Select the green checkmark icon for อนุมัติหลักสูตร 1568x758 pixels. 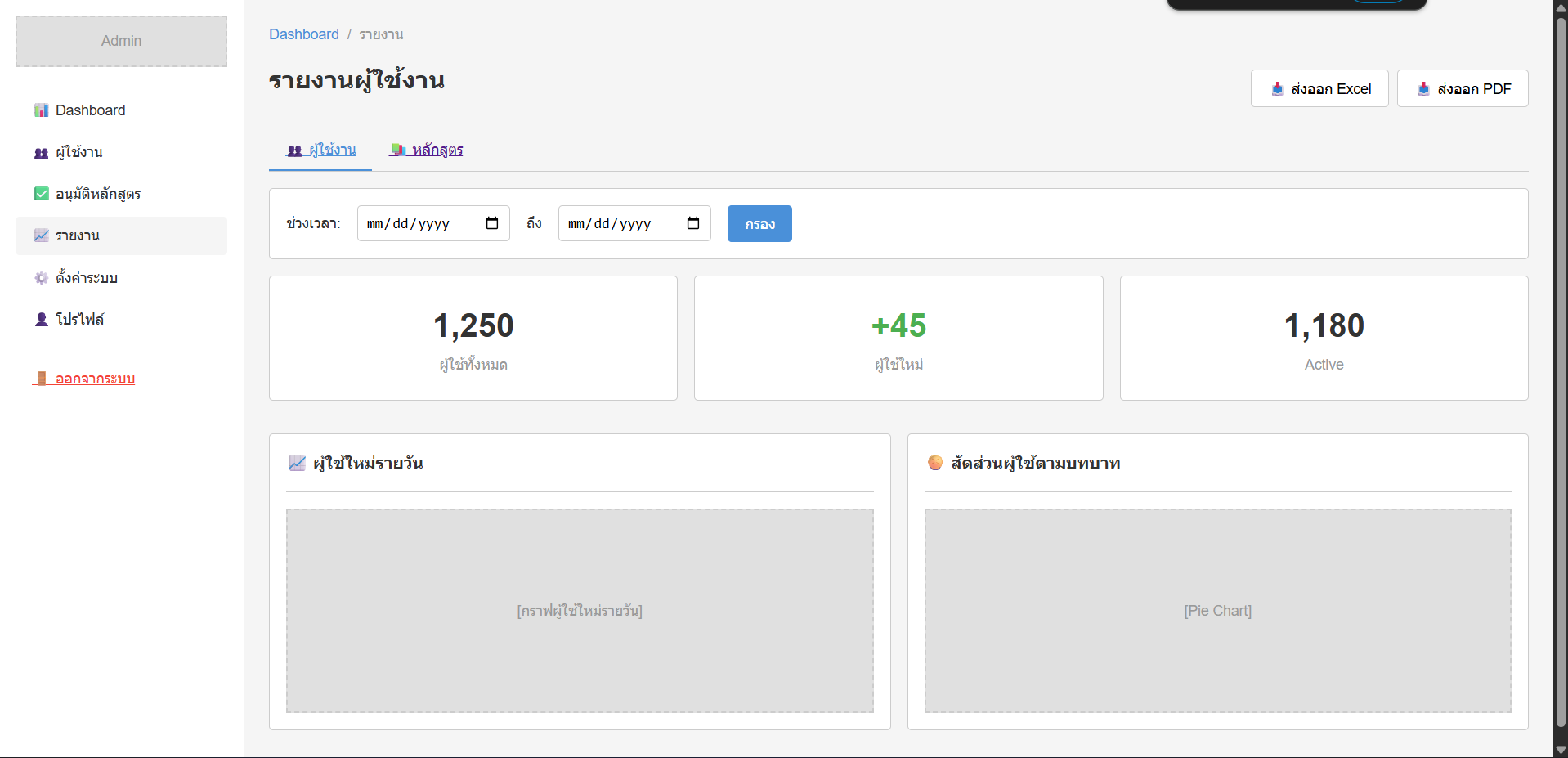[41, 193]
